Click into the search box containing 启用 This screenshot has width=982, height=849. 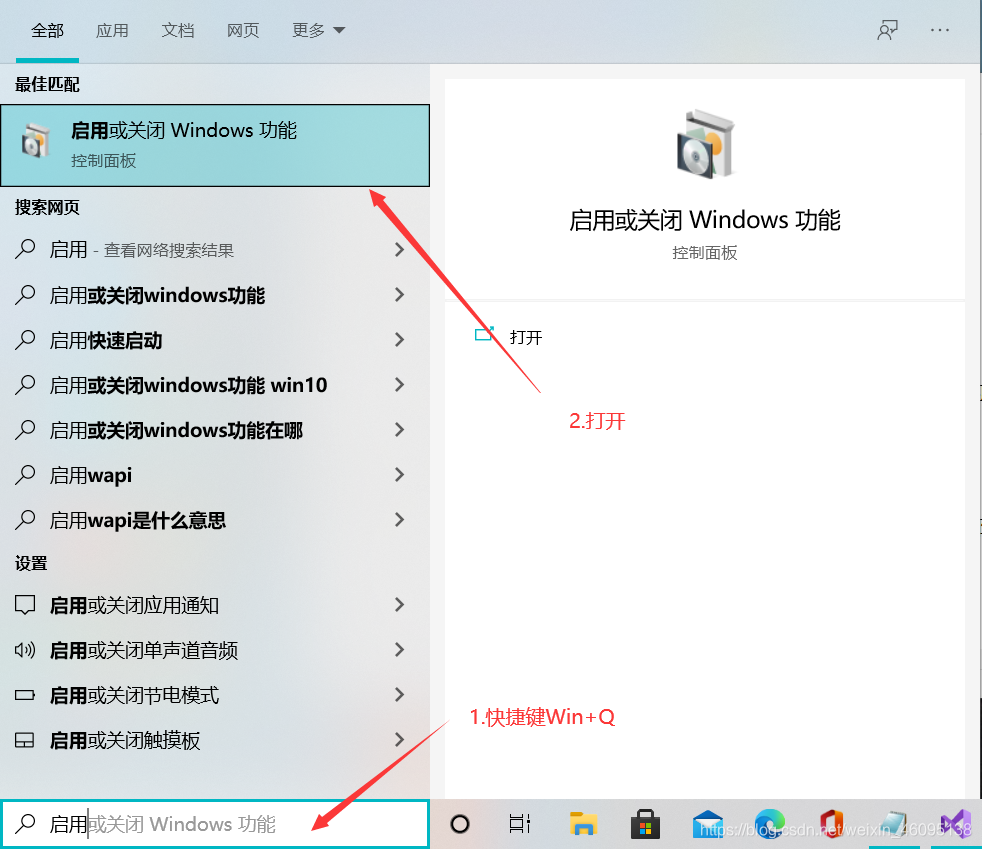click(x=215, y=824)
